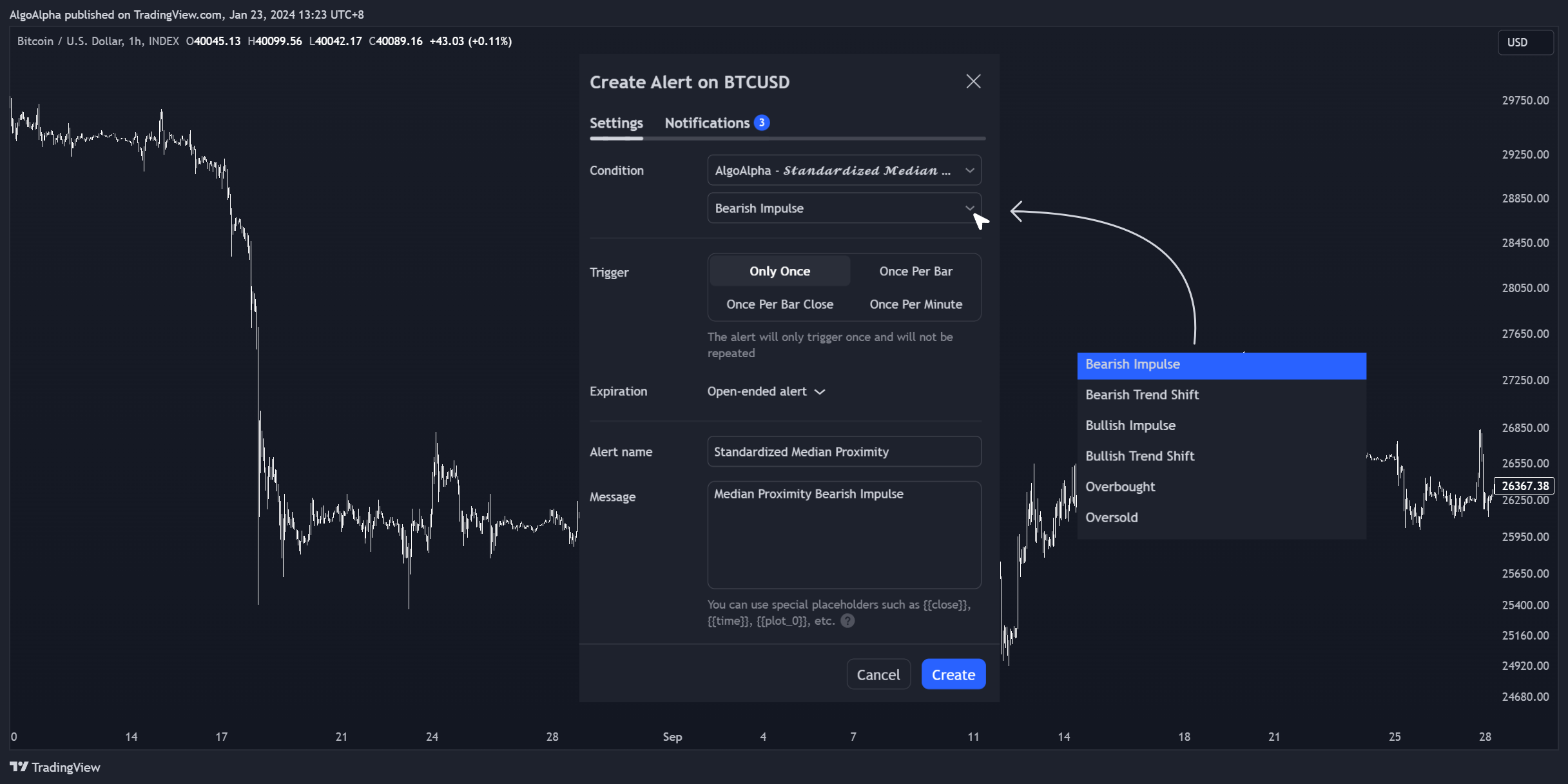Click the Create button
Viewport: 1568px width, 784px height.
click(x=953, y=674)
